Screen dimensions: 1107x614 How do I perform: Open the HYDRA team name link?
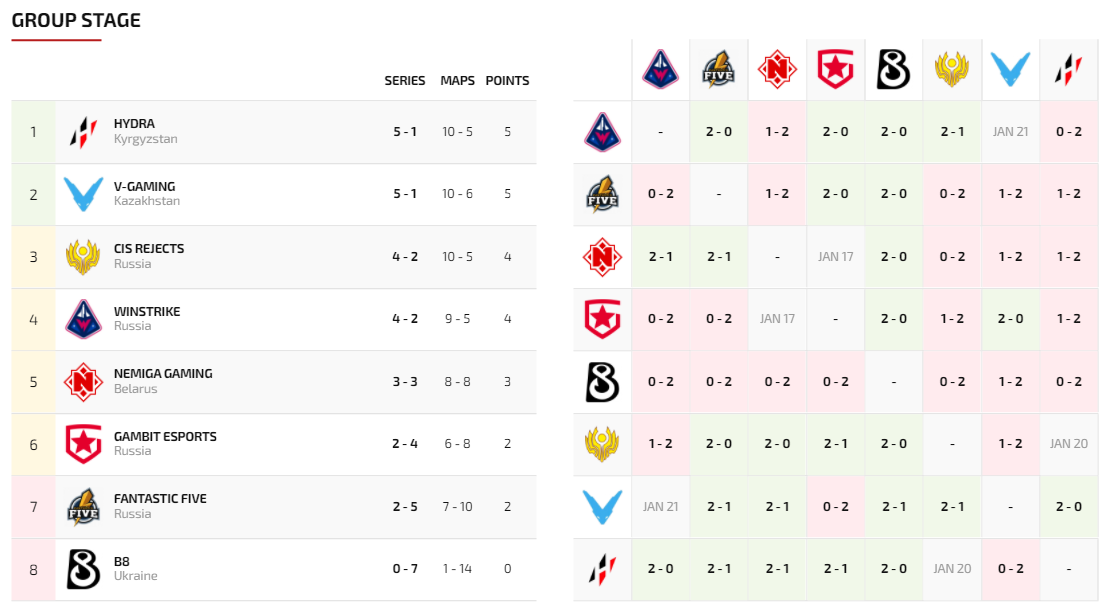coord(134,124)
